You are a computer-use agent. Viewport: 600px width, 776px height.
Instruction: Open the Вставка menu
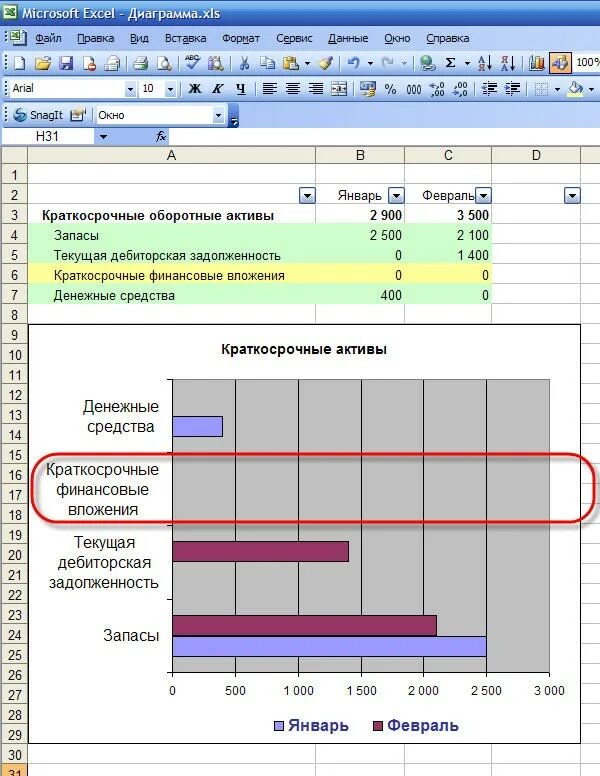[x=185, y=38]
